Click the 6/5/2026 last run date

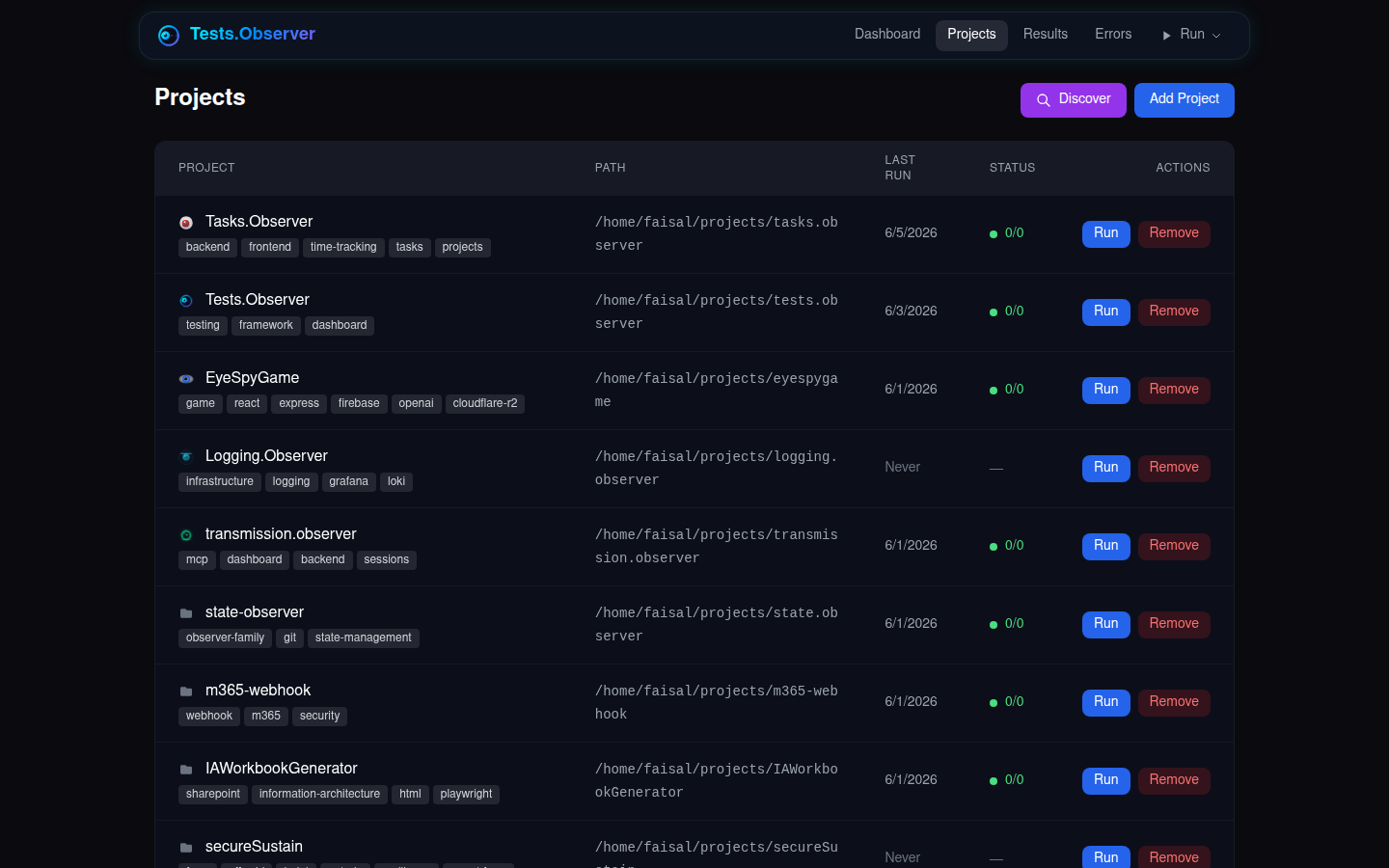pos(911,233)
